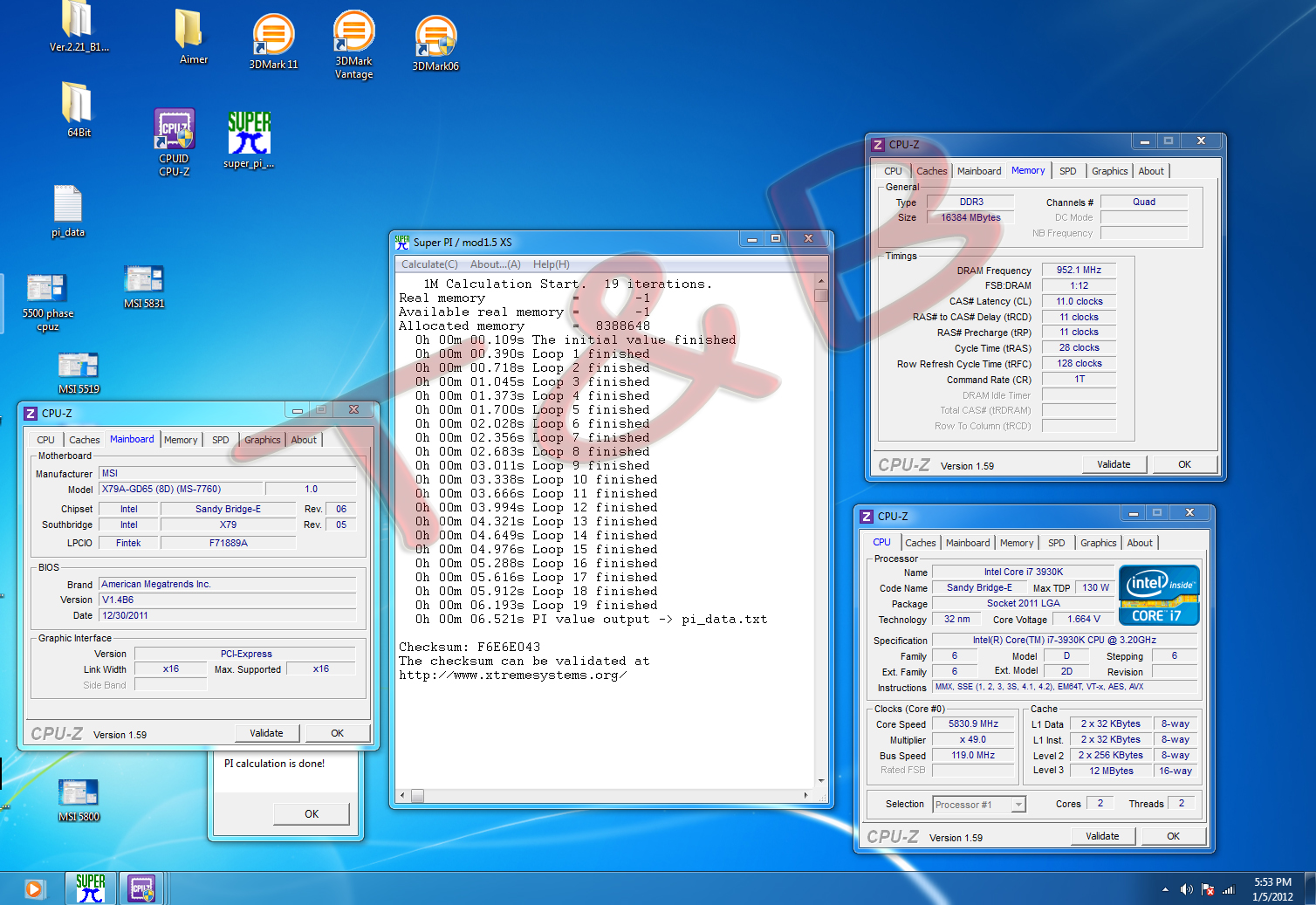Viewport: 1316px width, 905px height.
Task: Show hidden tray icons arrow
Action: pos(1165,889)
